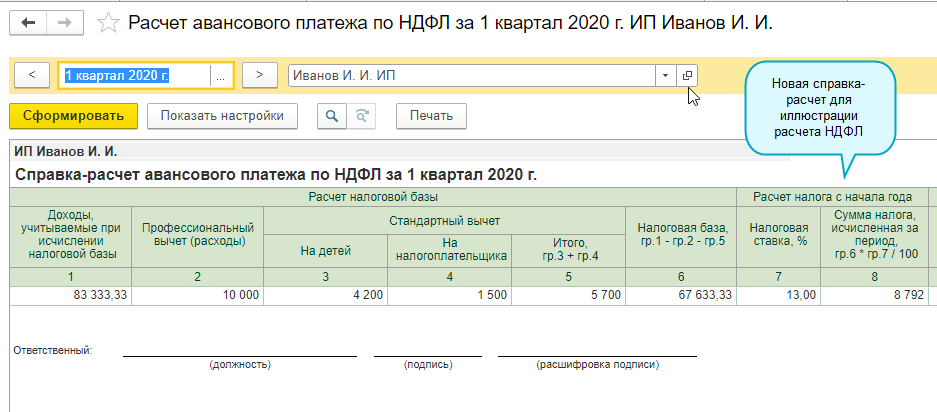This screenshot has width=937, height=412.
Task: Open period picker with ellipsis button
Action: (x=221, y=76)
